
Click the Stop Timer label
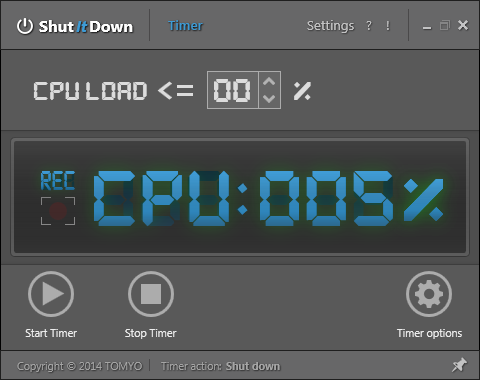click(x=151, y=333)
